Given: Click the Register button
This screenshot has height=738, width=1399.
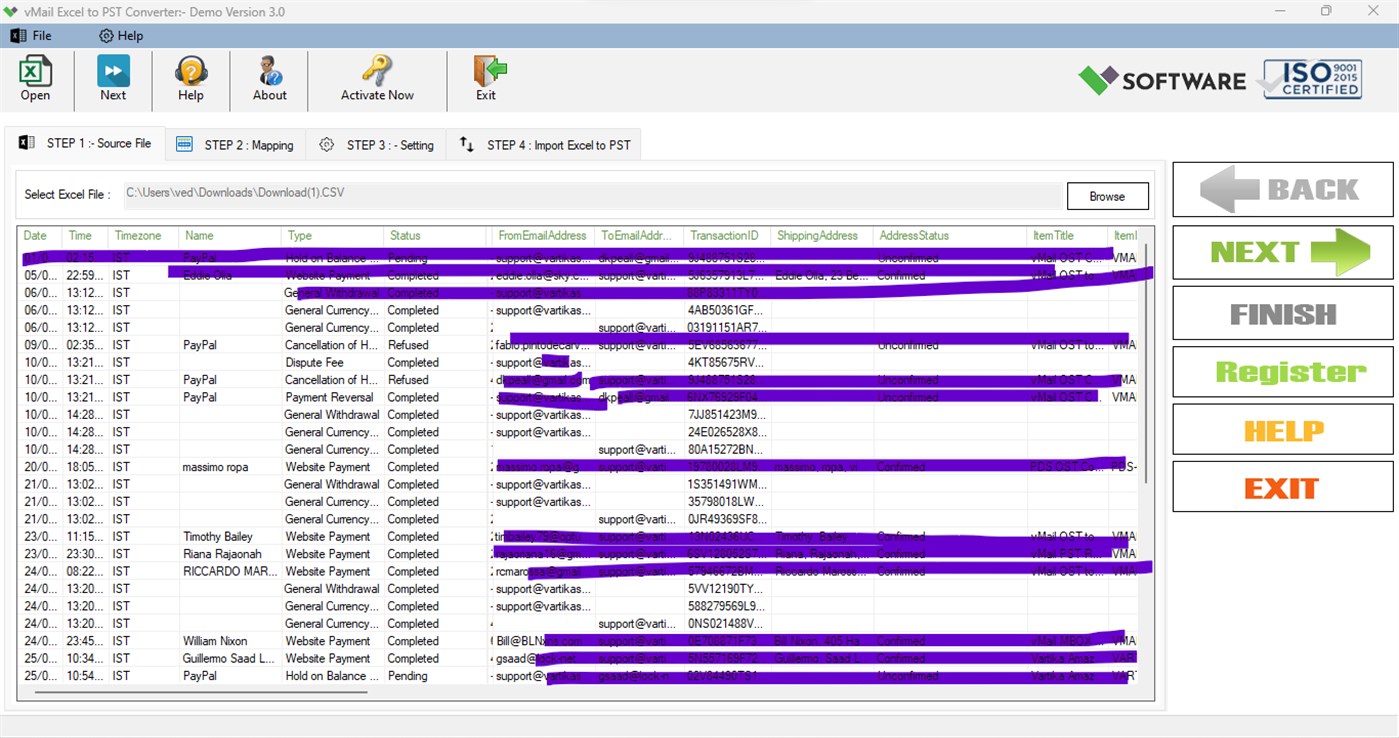Looking at the screenshot, I should 1281,371.
